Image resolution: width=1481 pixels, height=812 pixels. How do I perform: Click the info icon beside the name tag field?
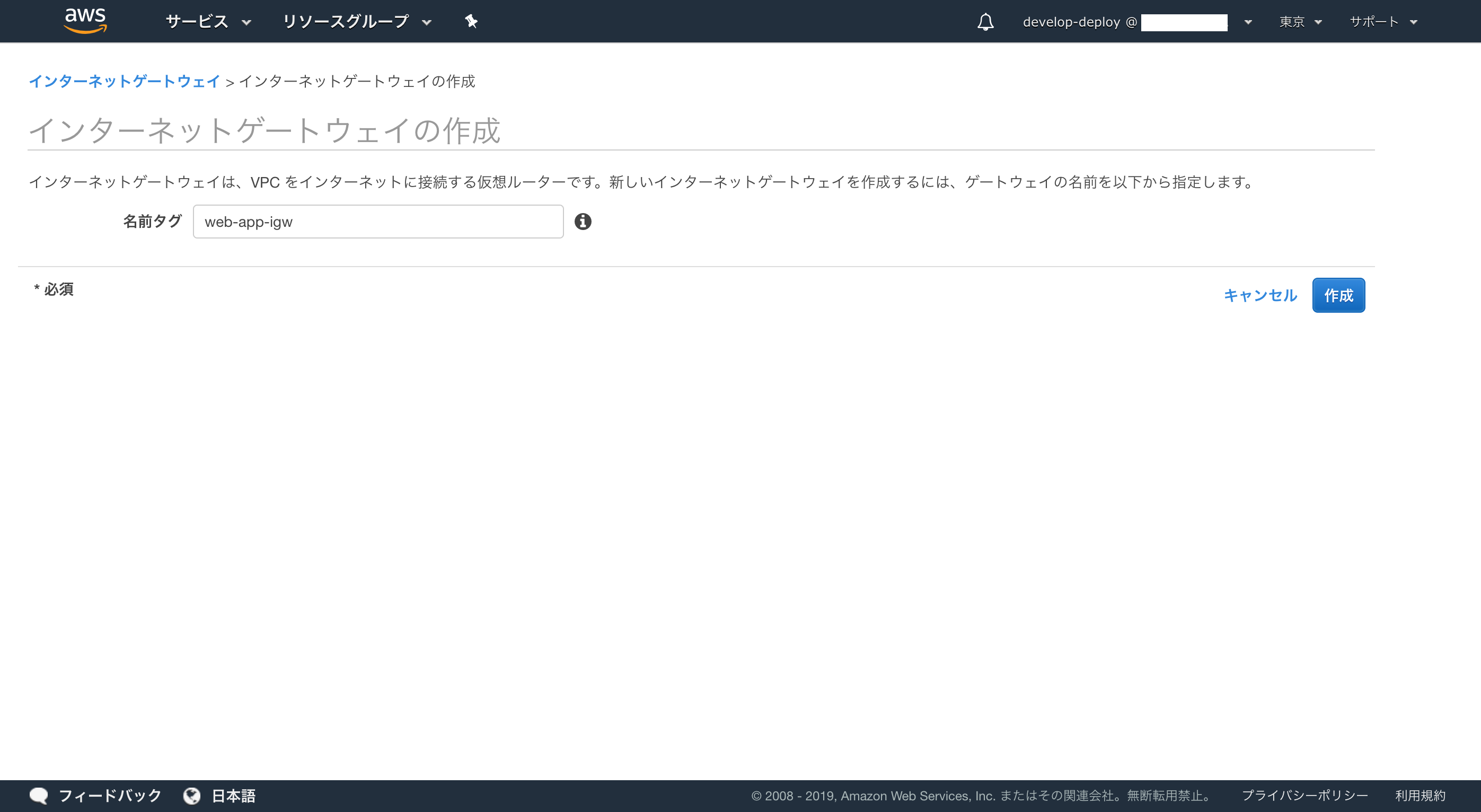coord(583,222)
